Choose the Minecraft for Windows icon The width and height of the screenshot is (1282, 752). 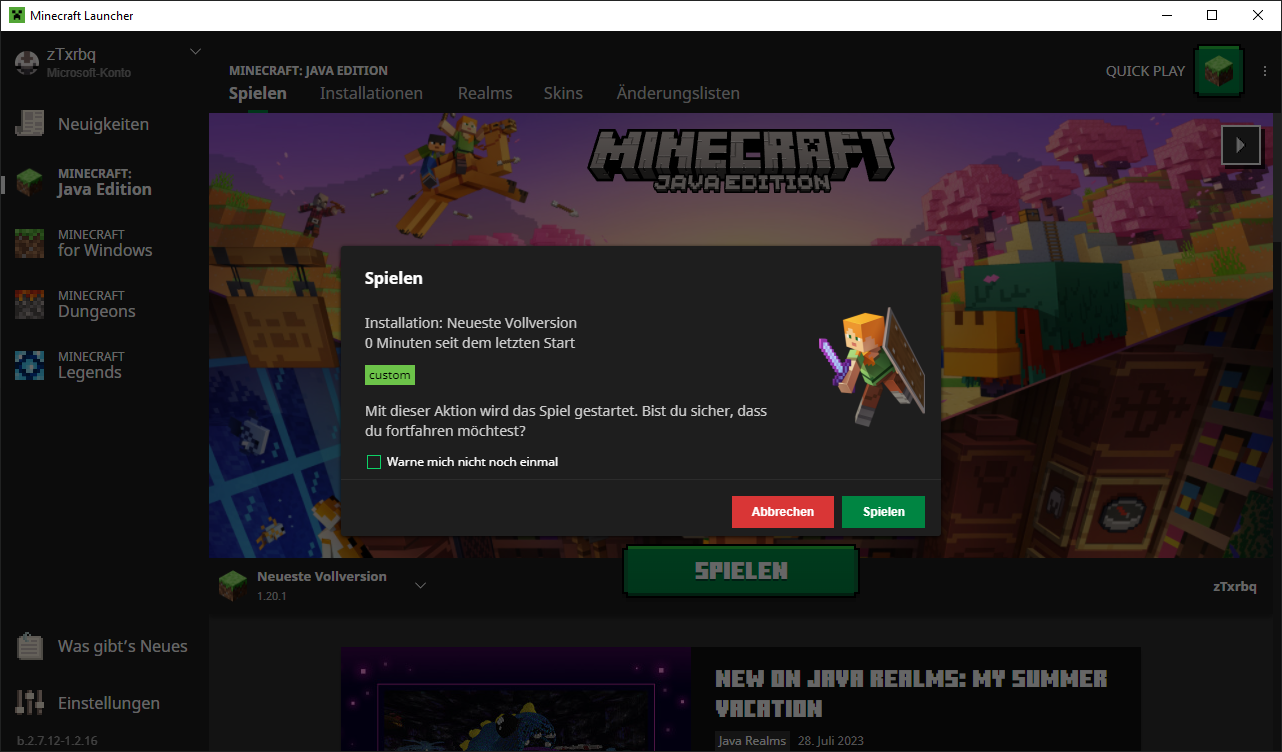click(30, 243)
